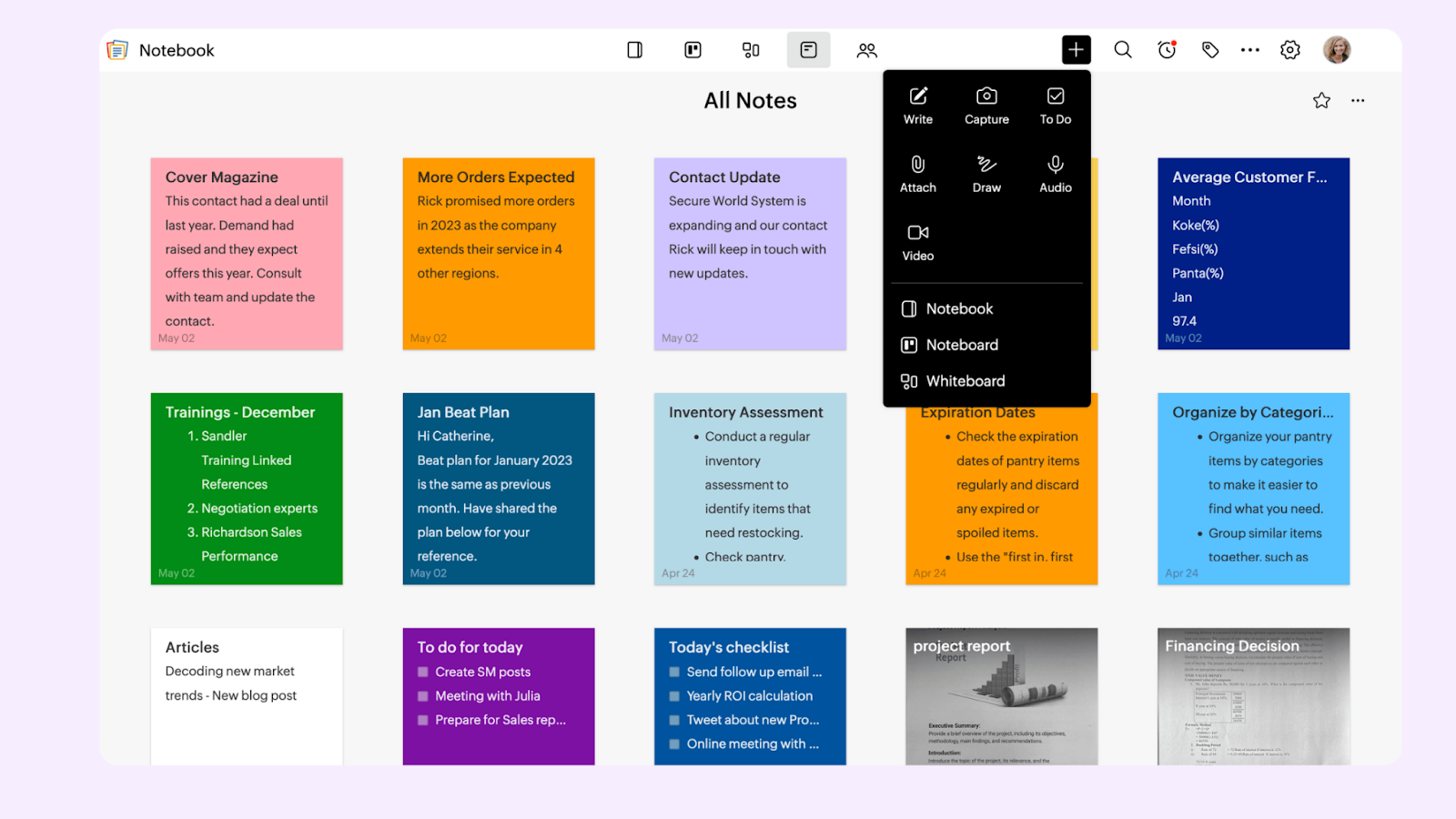Open the settings gear
Image resolution: width=1456 pixels, height=819 pixels.
[1289, 50]
